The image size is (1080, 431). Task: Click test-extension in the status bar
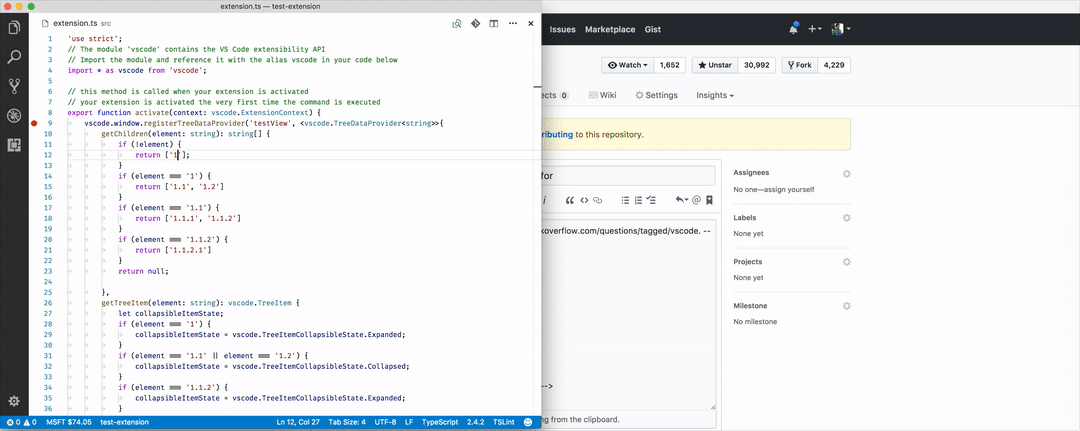point(125,422)
